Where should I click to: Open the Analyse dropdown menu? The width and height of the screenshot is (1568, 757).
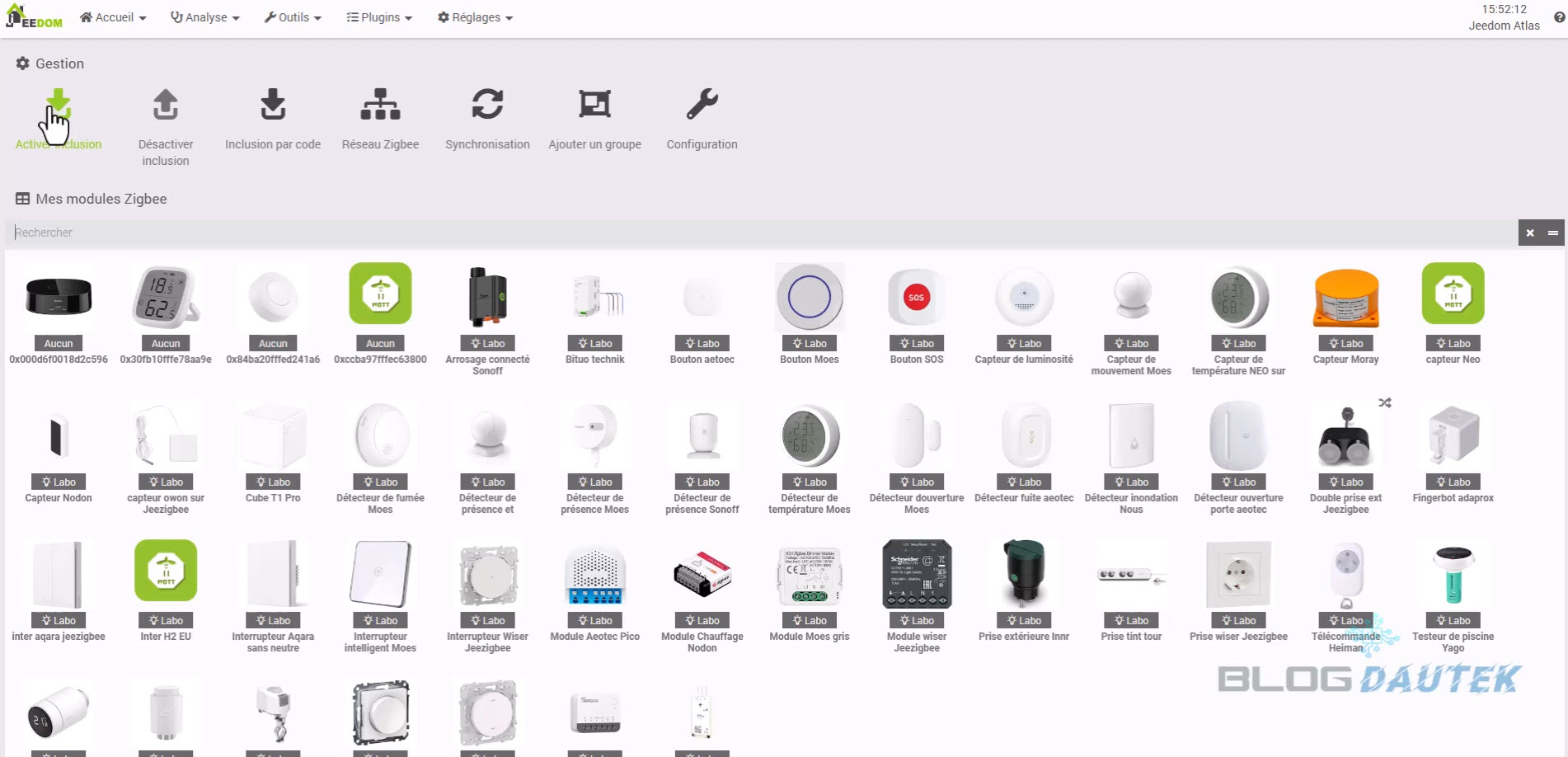point(205,17)
